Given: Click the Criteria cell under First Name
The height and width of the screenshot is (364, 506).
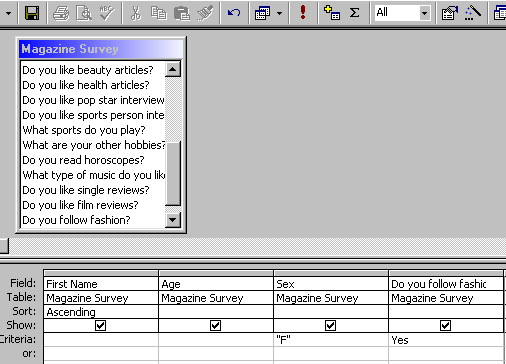Looking at the screenshot, I should (101, 340).
